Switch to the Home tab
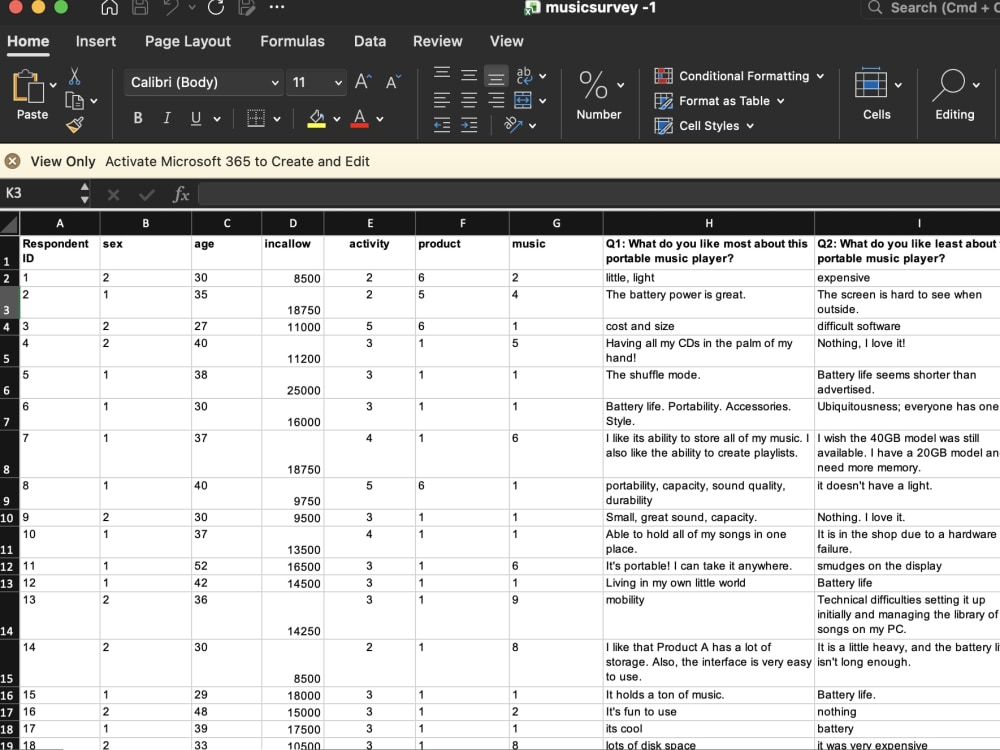Viewport: 1000px width, 750px height. tap(28, 41)
